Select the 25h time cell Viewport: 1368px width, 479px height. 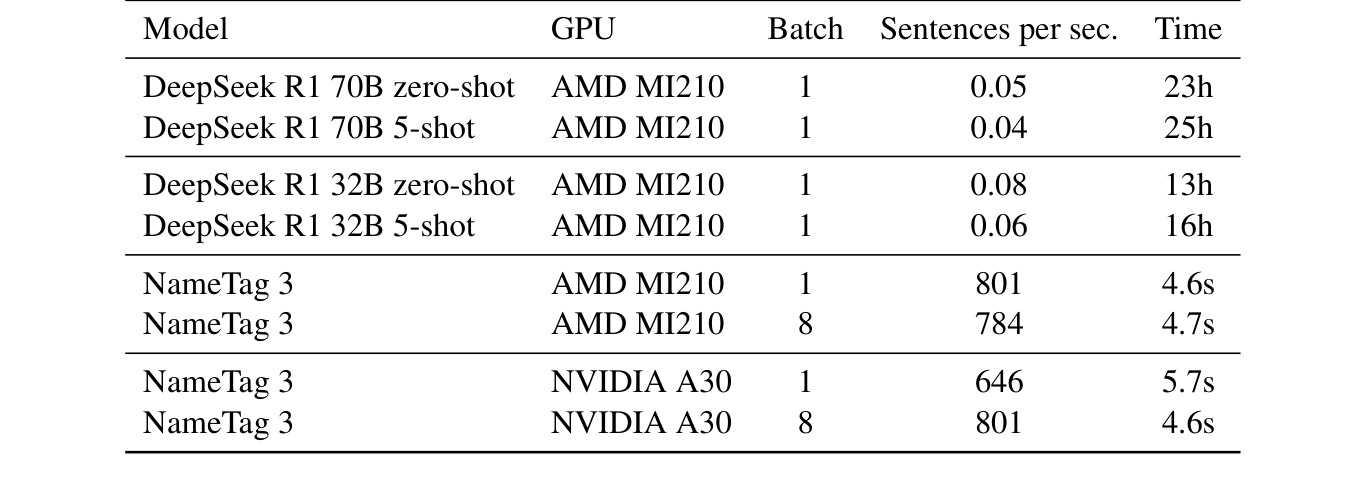pos(1188,128)
